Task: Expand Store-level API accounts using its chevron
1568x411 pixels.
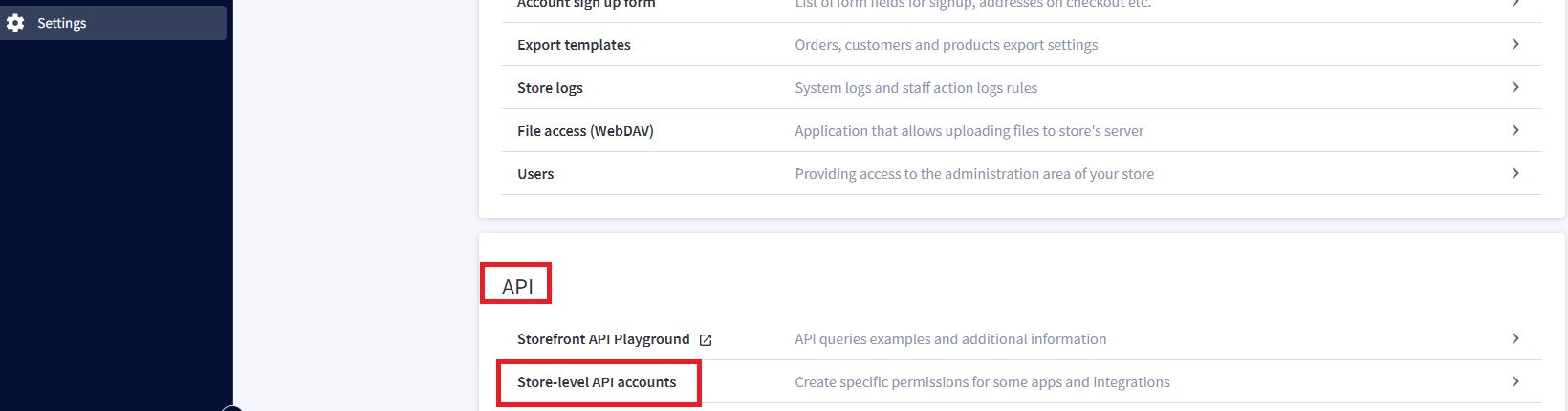Action: (1515, 381)
